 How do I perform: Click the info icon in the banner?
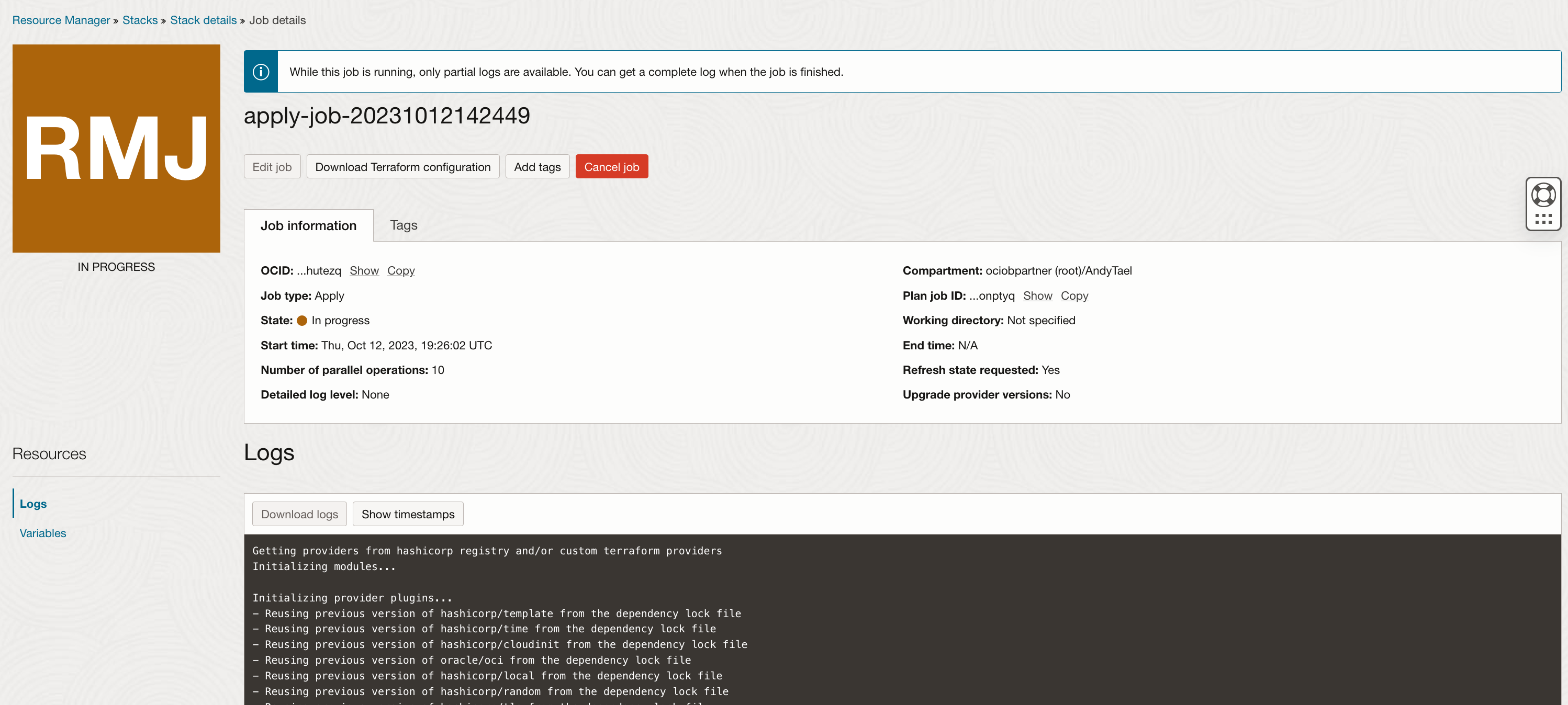pos(261,72)
